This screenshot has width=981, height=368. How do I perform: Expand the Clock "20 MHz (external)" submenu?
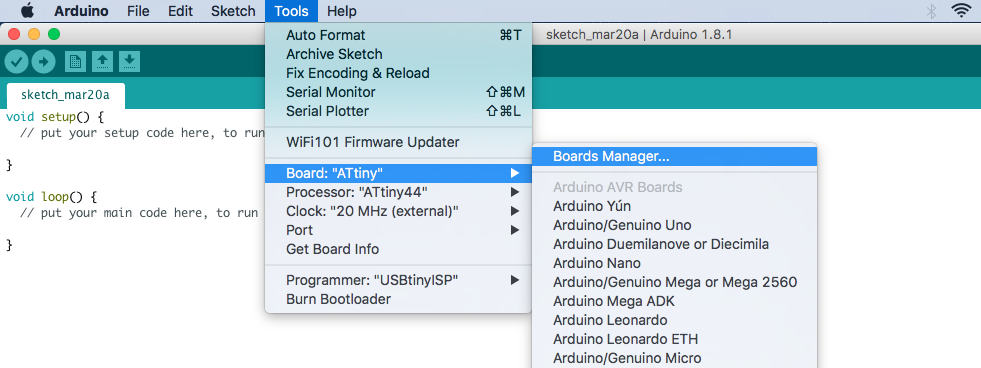[398, 210]
